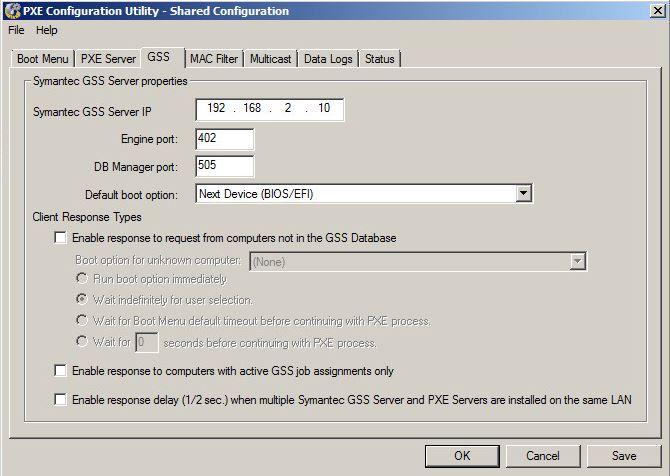Open the Multicast tab
The image size is (670, 476).
270,59
